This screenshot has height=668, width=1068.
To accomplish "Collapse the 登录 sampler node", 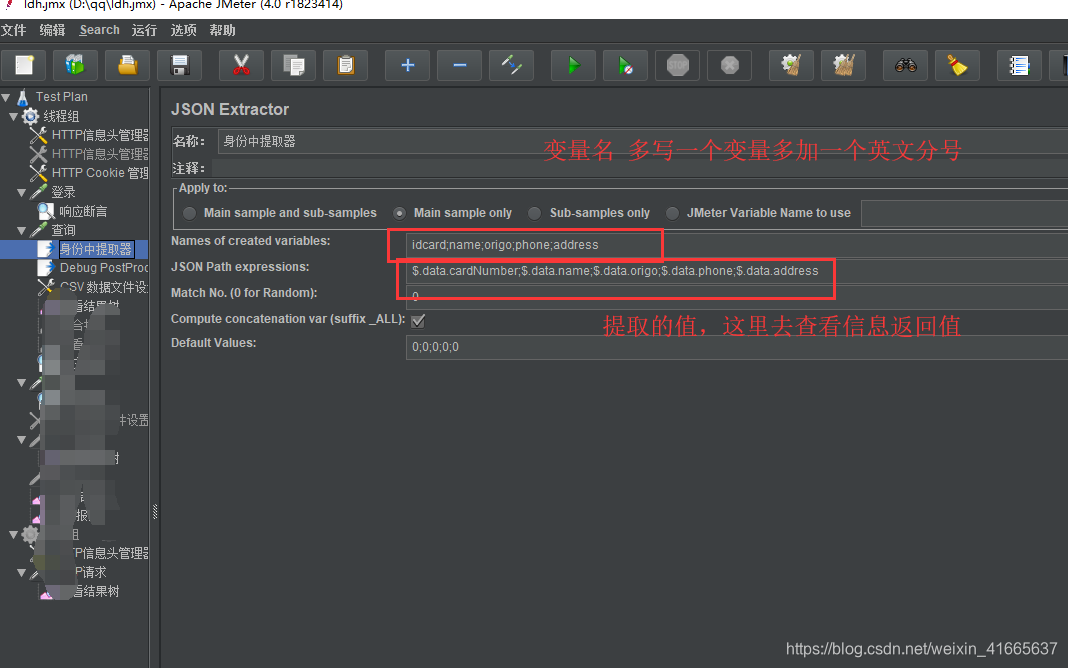I will click(x=21, y=193).
